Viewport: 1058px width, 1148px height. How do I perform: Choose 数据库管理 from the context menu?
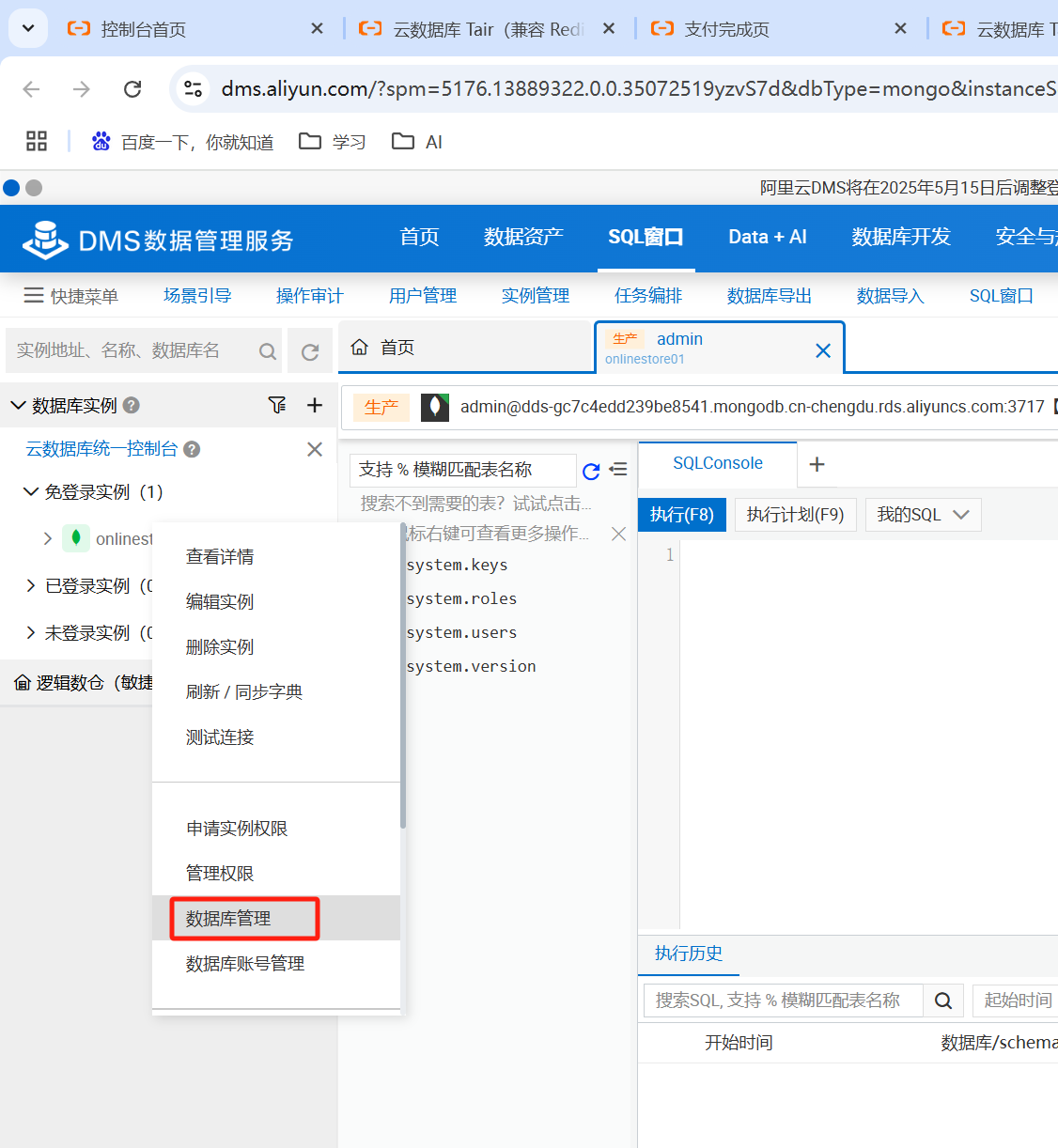[276, 918]
